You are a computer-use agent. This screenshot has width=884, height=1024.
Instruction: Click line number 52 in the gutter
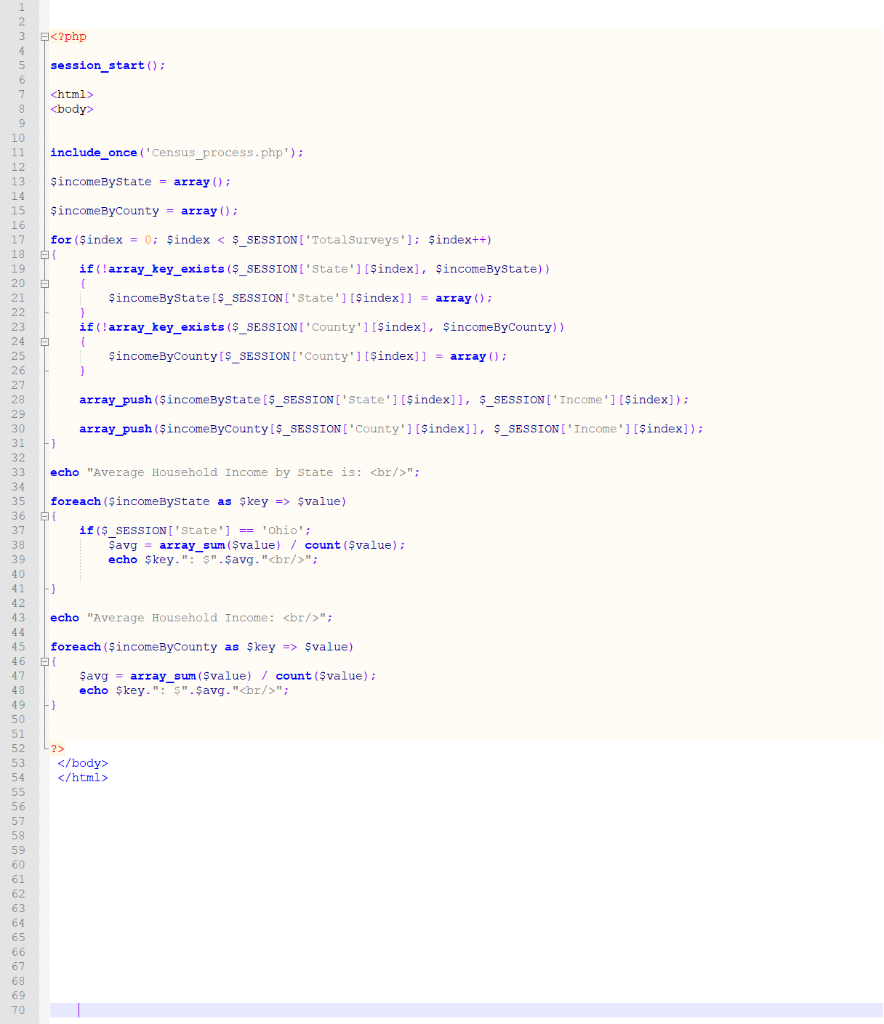click(x=18, y=748)
